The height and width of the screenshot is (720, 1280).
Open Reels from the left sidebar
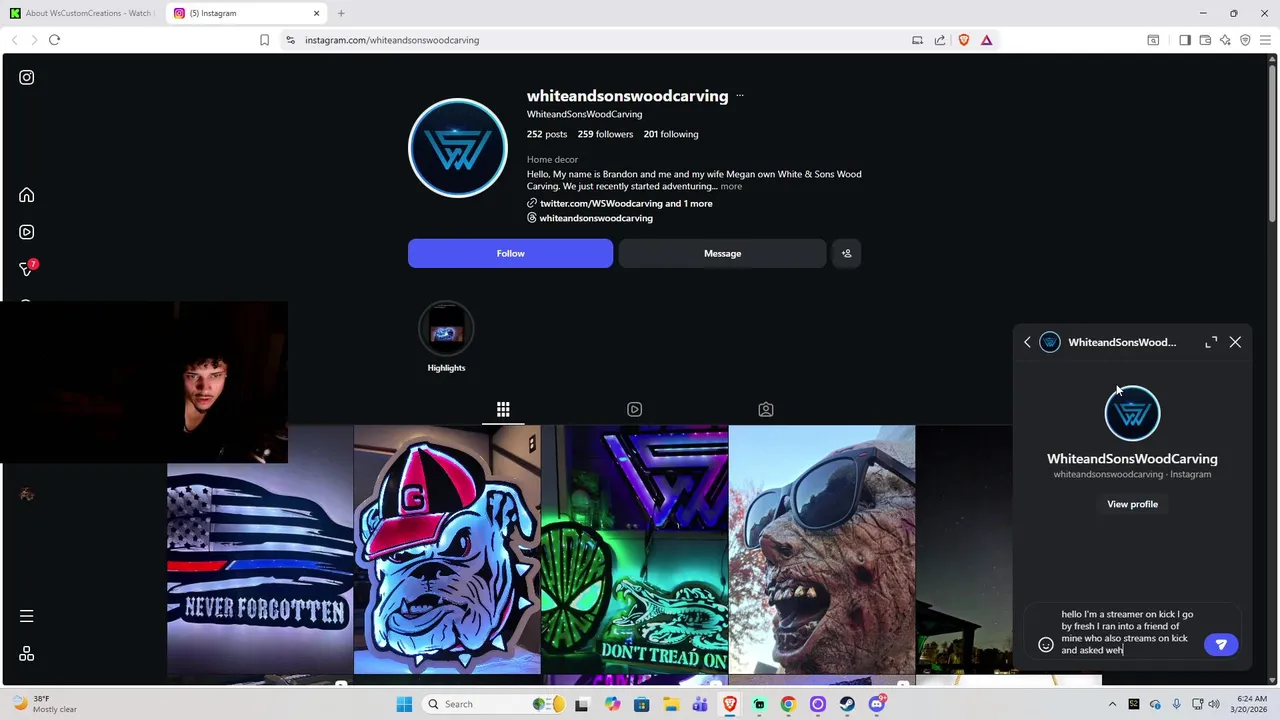27,232
